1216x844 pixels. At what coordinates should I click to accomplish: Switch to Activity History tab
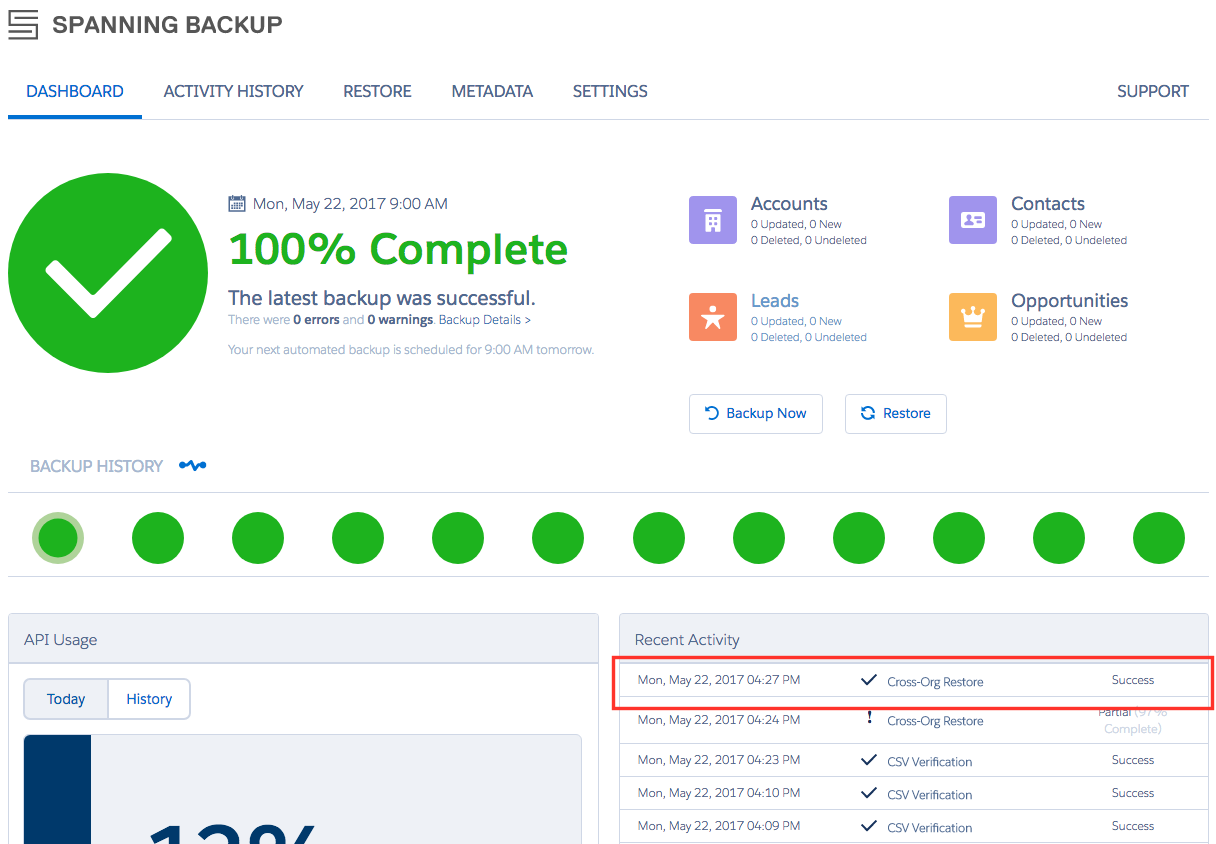click(233, 91)
